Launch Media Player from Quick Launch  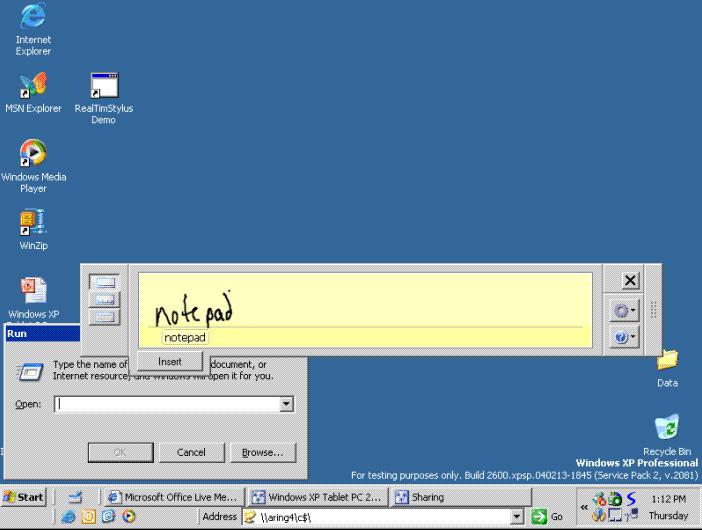pyautogui.click(x=128, y=517)
